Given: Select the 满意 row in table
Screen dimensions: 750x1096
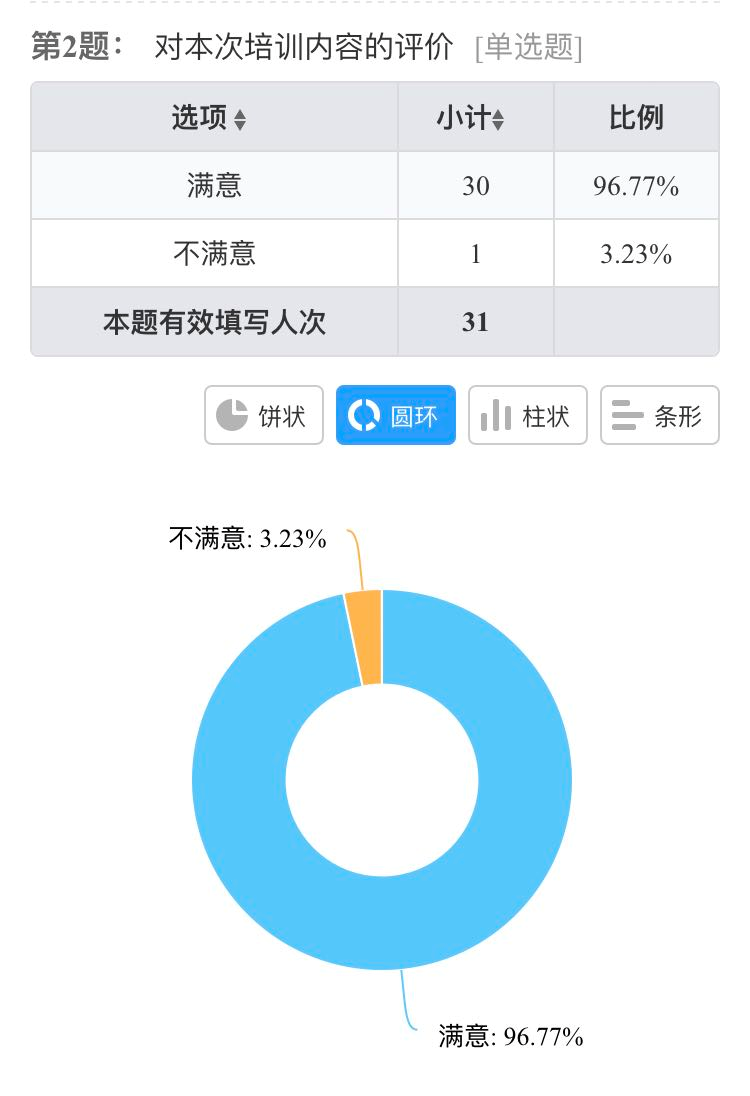Looking at the screenshot, I should pos(375,185).
